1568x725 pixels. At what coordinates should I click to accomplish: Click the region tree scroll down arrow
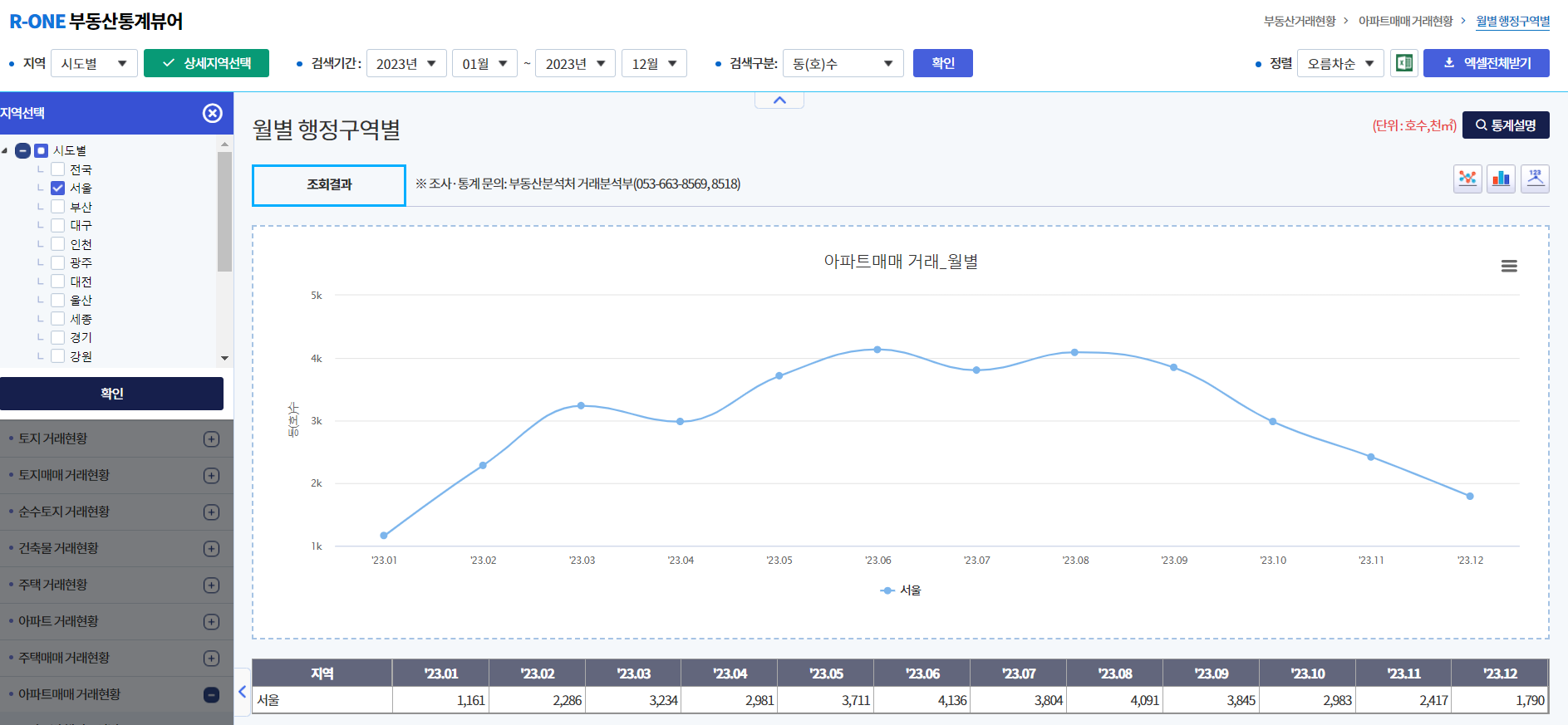pos(224,358)
